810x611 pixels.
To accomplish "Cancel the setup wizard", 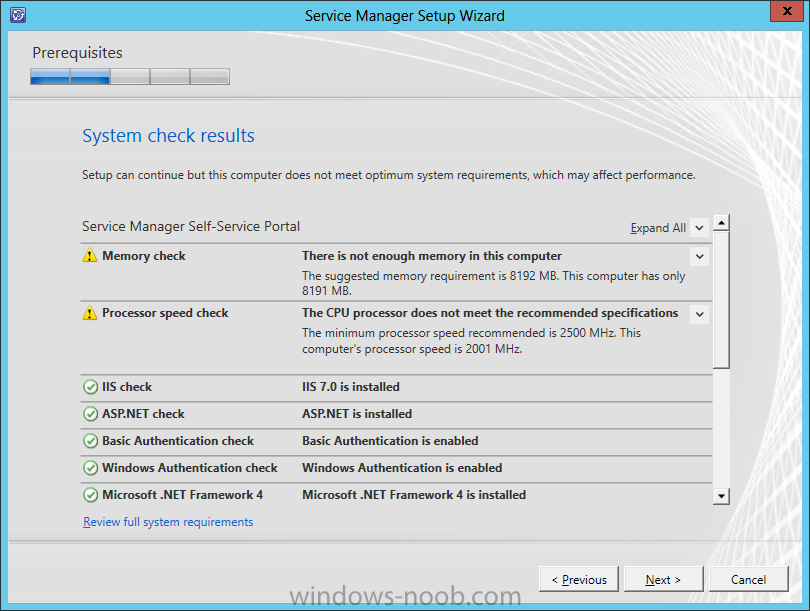I will click(x=748, y=579).
